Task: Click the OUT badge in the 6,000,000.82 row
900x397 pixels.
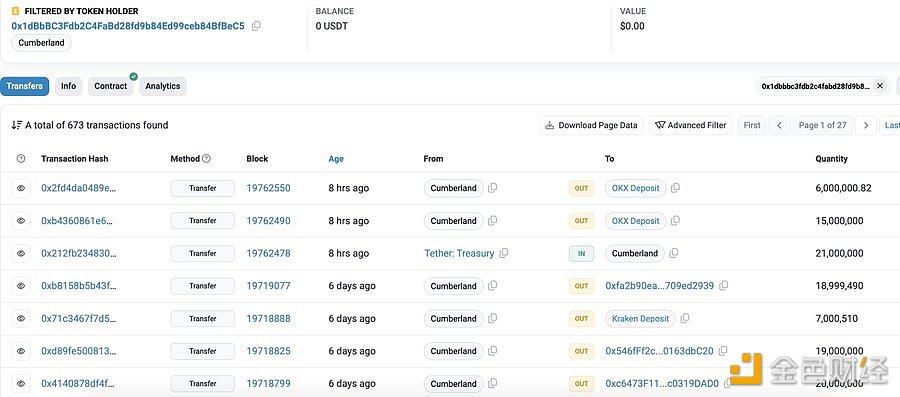Action: (581, 188)
